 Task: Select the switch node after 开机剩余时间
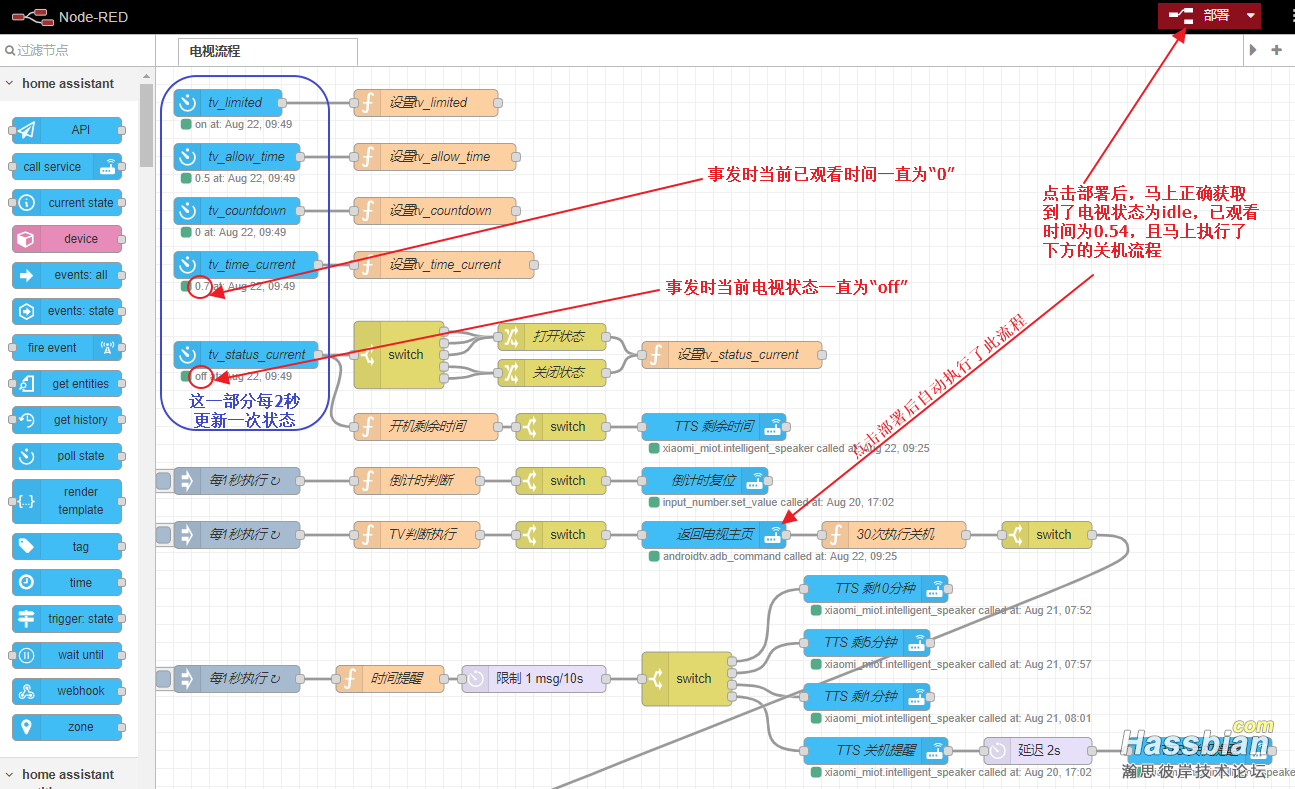pyautogui.click(x=561, y=426)
